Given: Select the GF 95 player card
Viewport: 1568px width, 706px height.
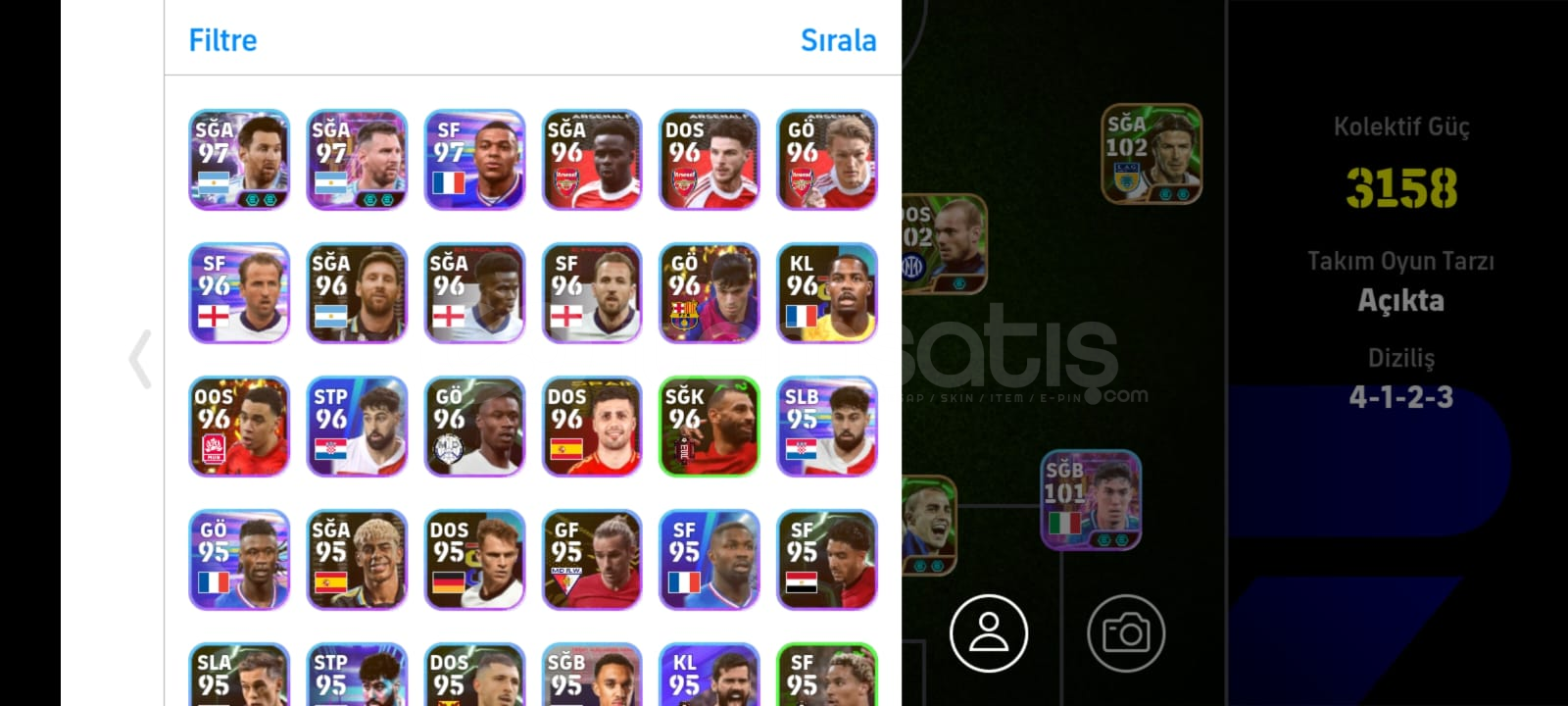Looking at the screenshot, I should (592, 559).
